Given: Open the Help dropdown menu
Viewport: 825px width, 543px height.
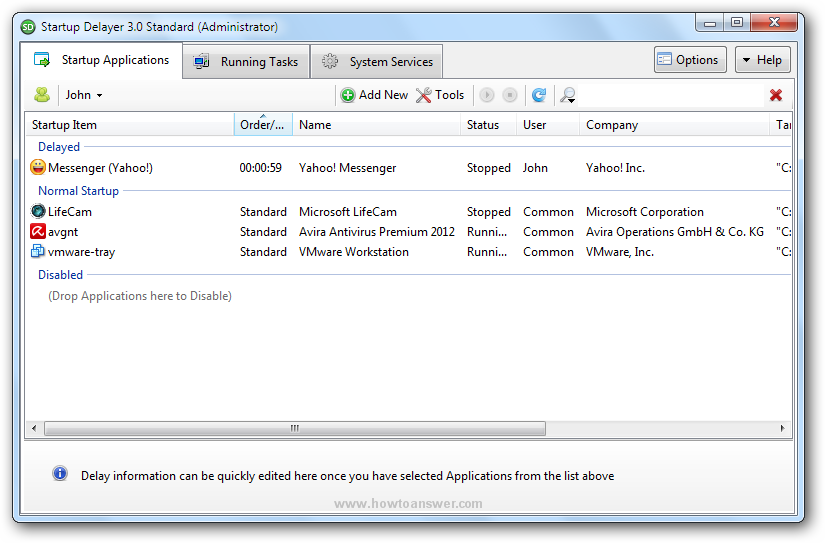Looking at the screenshot, I should 762,59.
